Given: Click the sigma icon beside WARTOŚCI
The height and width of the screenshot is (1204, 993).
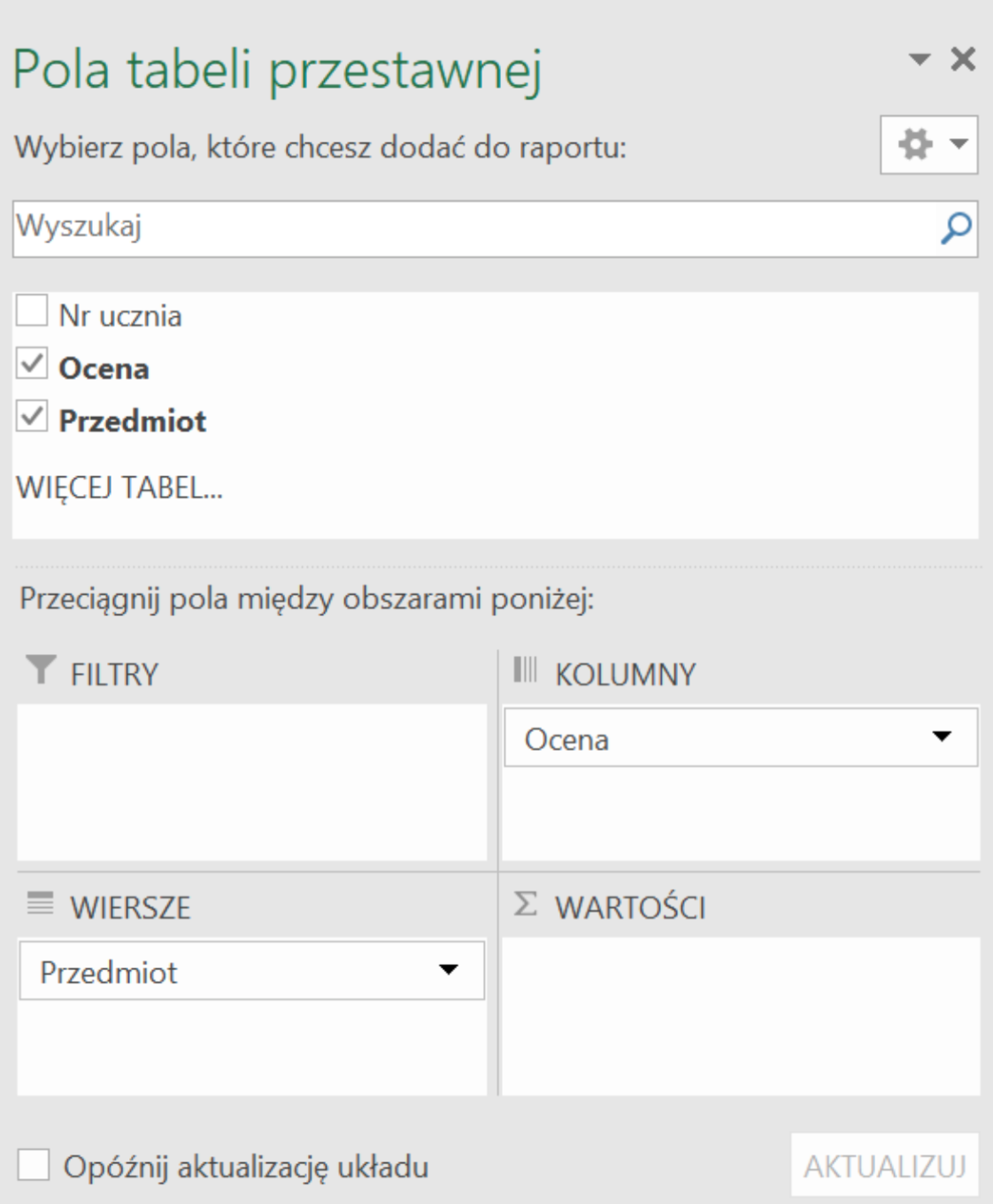Looking at the screenshot, I should [527, 903].
